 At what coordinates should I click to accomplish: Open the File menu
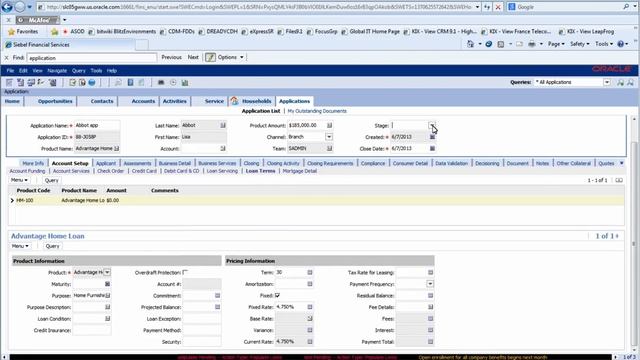[x=10, y=71]
